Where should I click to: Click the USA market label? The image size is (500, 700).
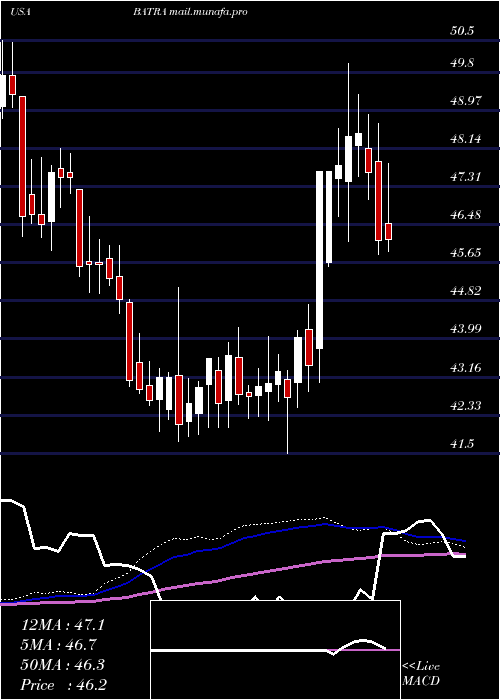point(20,12)
